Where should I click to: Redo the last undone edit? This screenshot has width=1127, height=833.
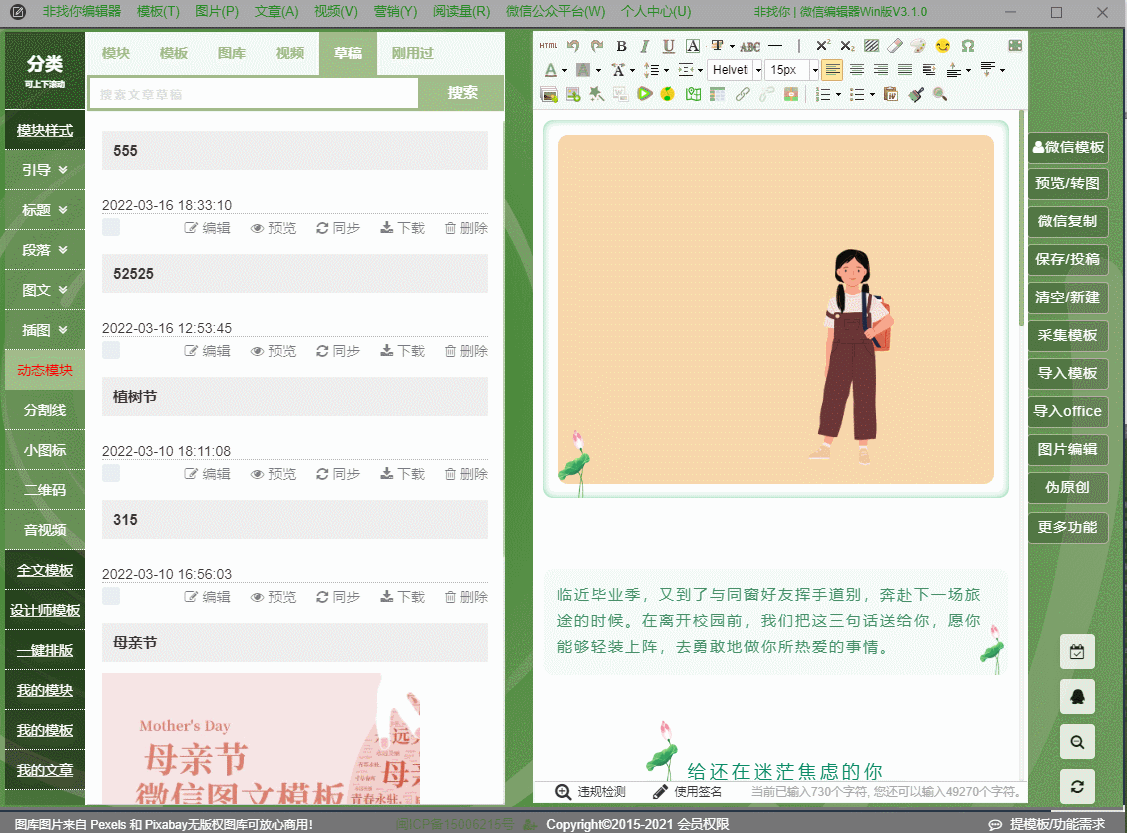pyautogui.click(x=597, y=46)
